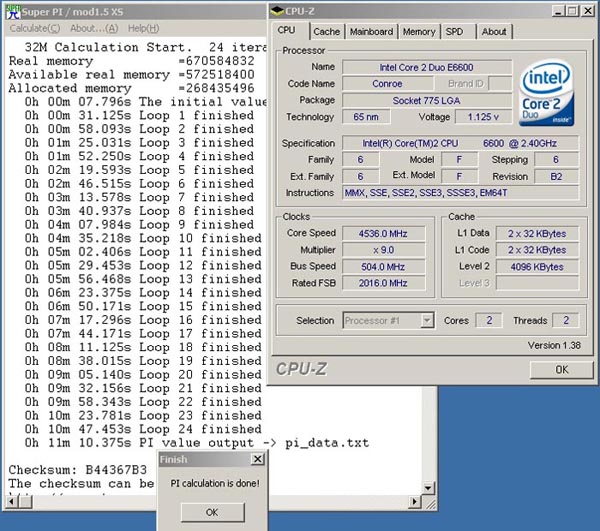The image size is (600, 531).
Task: Click the 'PI value output -> pi_data.txt' line
Action: coord(197,443)
